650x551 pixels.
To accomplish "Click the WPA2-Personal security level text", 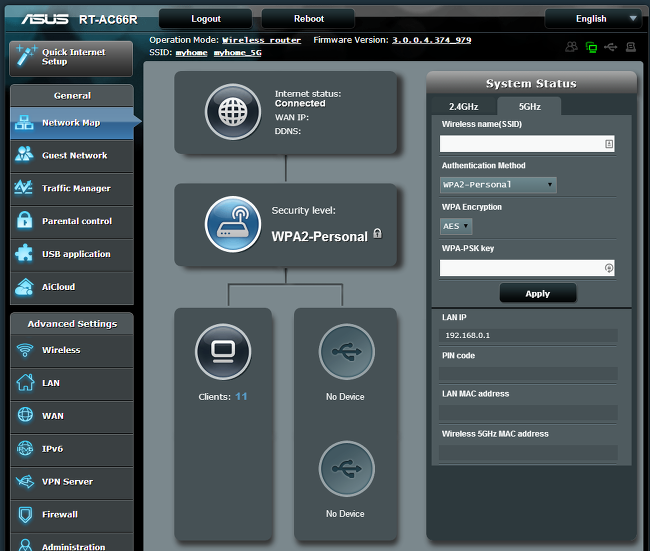I will pyautogui.click(x=319, y=236).
